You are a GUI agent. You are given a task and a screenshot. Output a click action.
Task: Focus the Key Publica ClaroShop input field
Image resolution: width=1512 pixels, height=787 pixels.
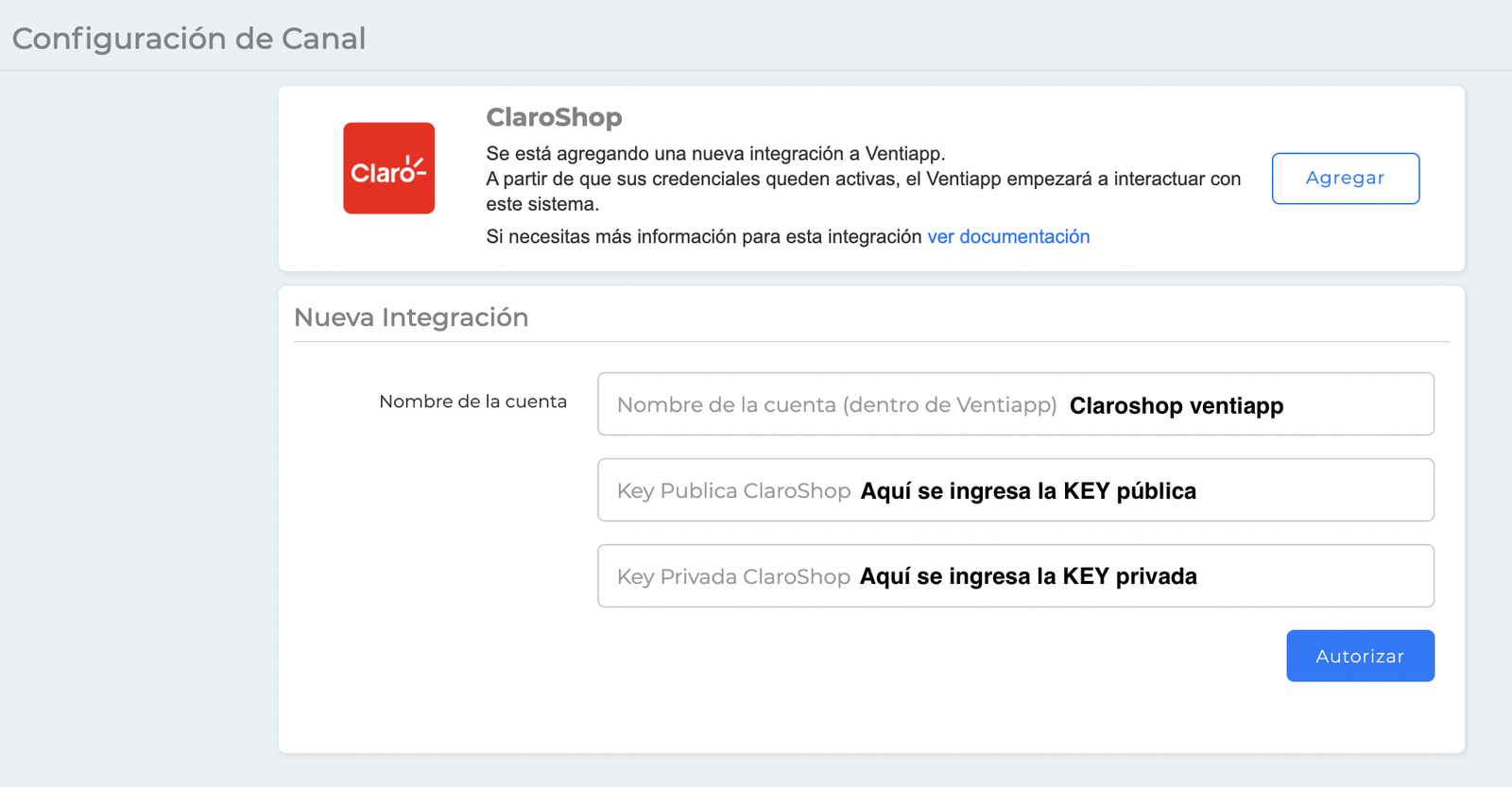coord(1016,490)
